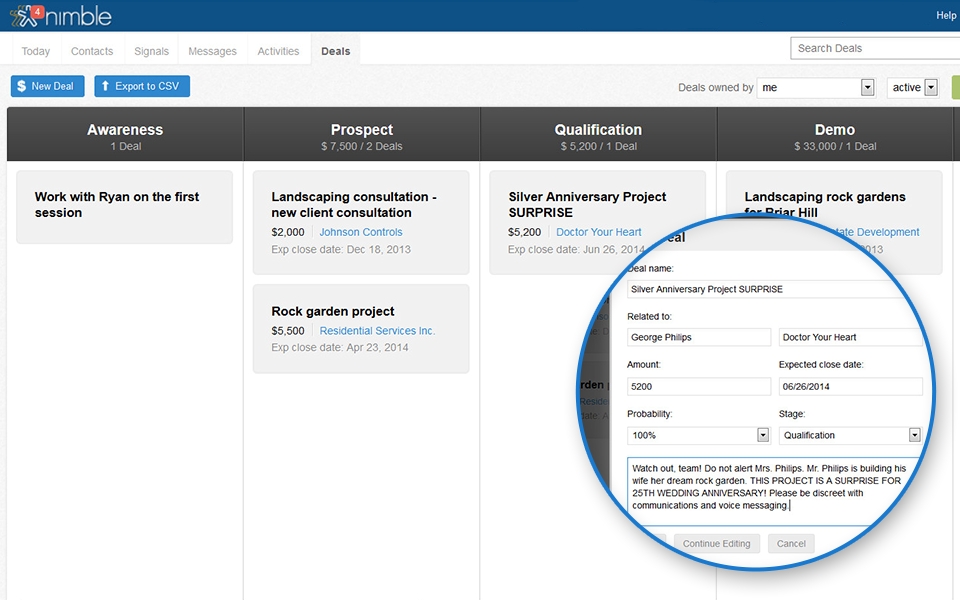Open the Stage dropdown set to Qualification
Viewport: 960px width, 600px height.
point(914,435)
